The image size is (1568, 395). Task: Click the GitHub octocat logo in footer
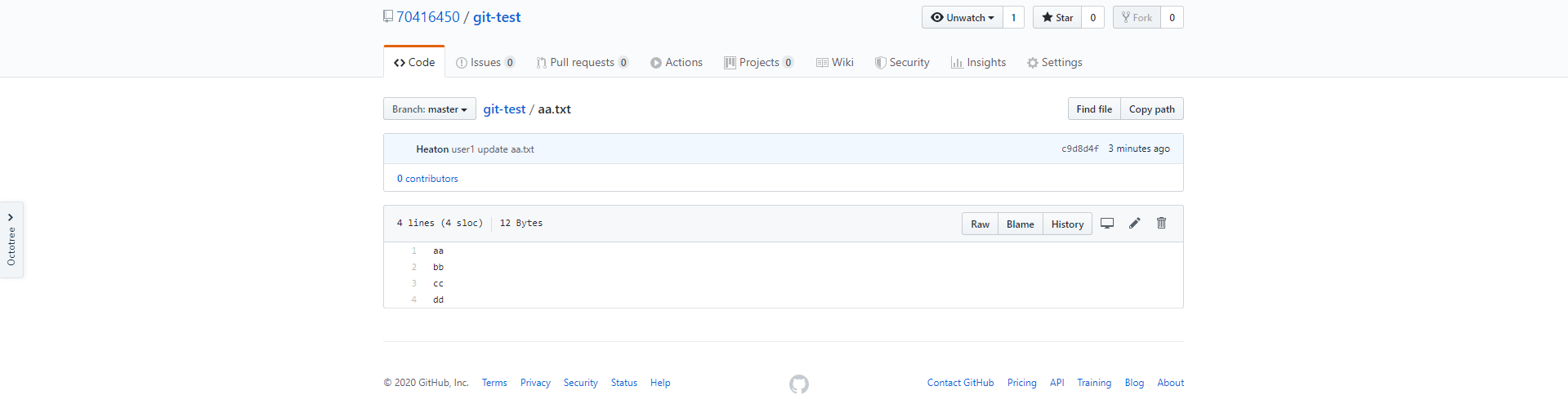(799, 384)
